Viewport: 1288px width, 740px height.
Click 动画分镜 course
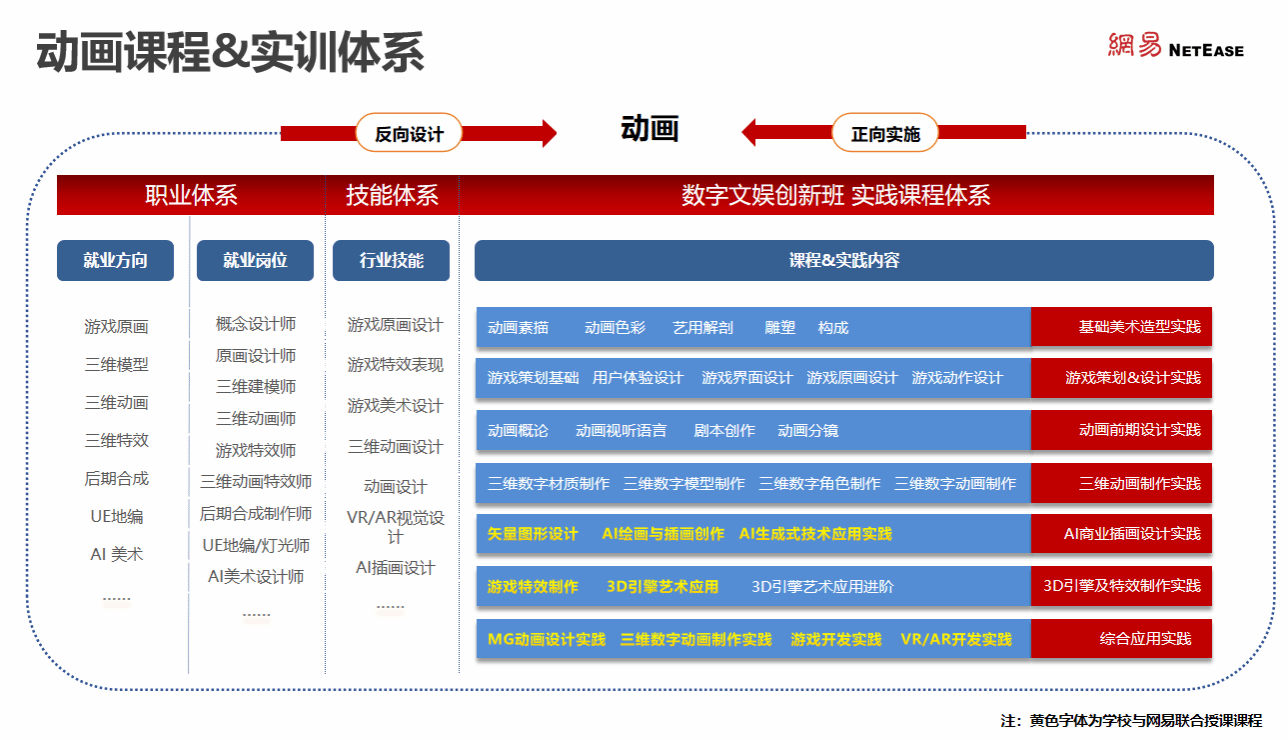click(808, 431)
